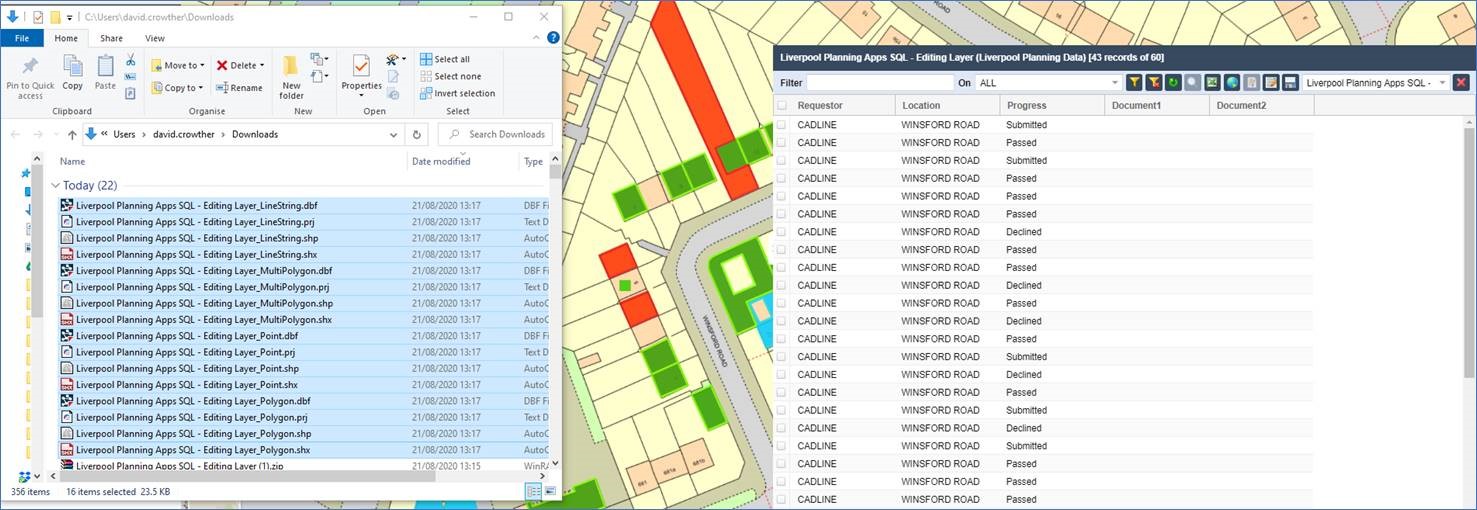Expand Liverpool Planning Apps SQL layer dropdown
The image size is (1477, 510).
point(1376,83)
